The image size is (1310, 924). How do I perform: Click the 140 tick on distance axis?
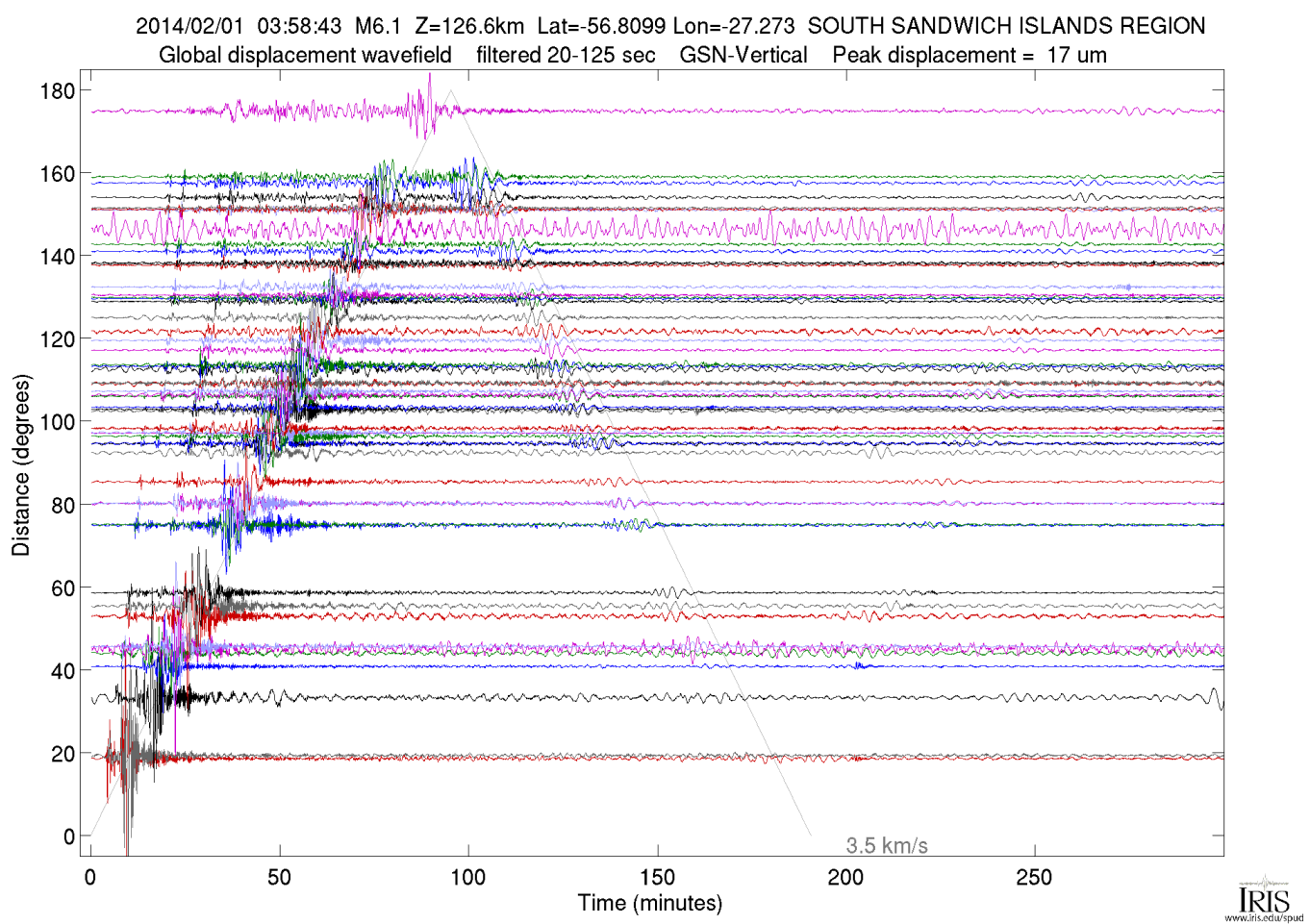[x=57, y=257]
